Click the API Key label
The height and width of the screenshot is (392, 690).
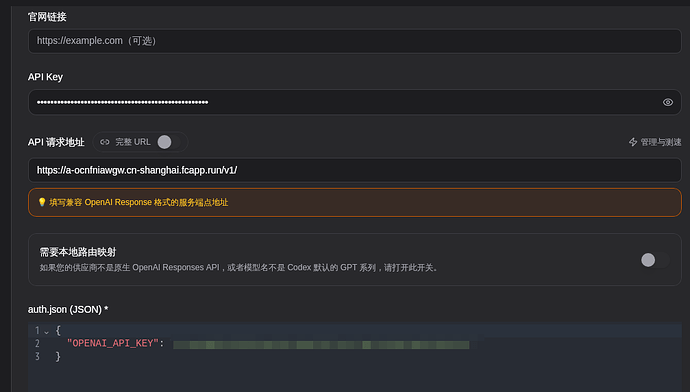click(x=45, y=77)
